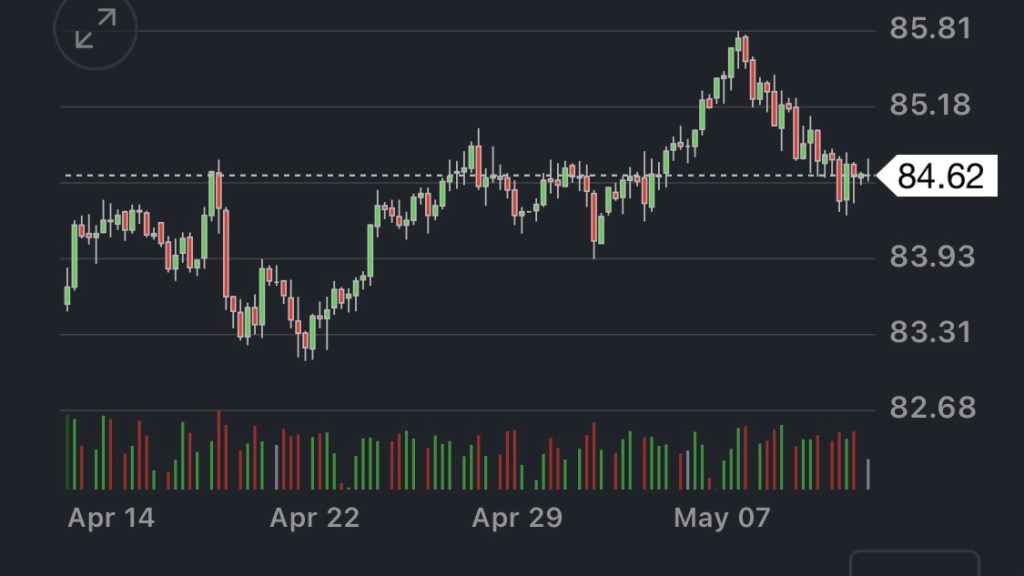Click the gray volume bar at far right
The width and height of the screenshot is (1024, 576).
pyautogui.click(x=868, y=473)
